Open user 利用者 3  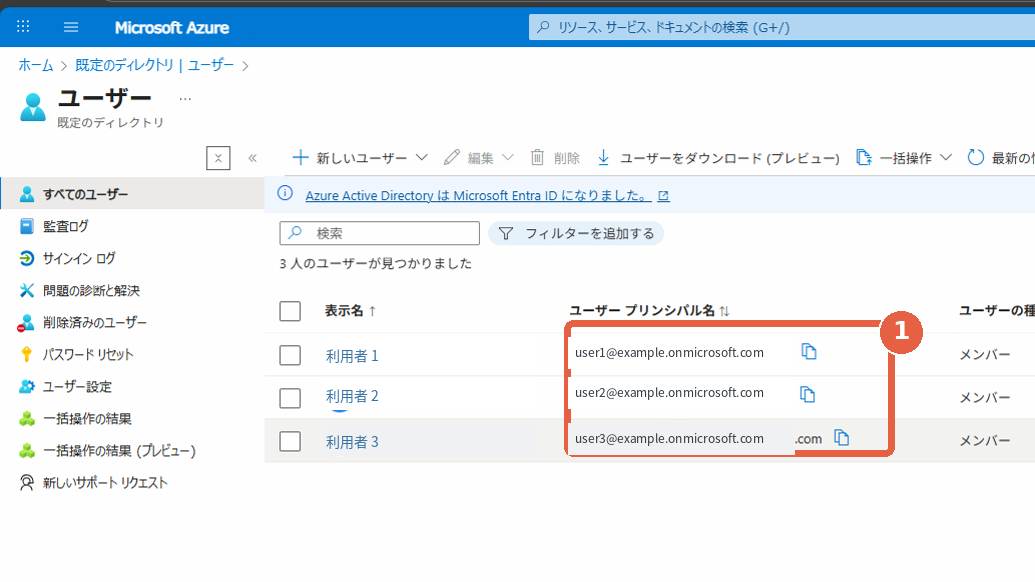(x=352, y=441)
